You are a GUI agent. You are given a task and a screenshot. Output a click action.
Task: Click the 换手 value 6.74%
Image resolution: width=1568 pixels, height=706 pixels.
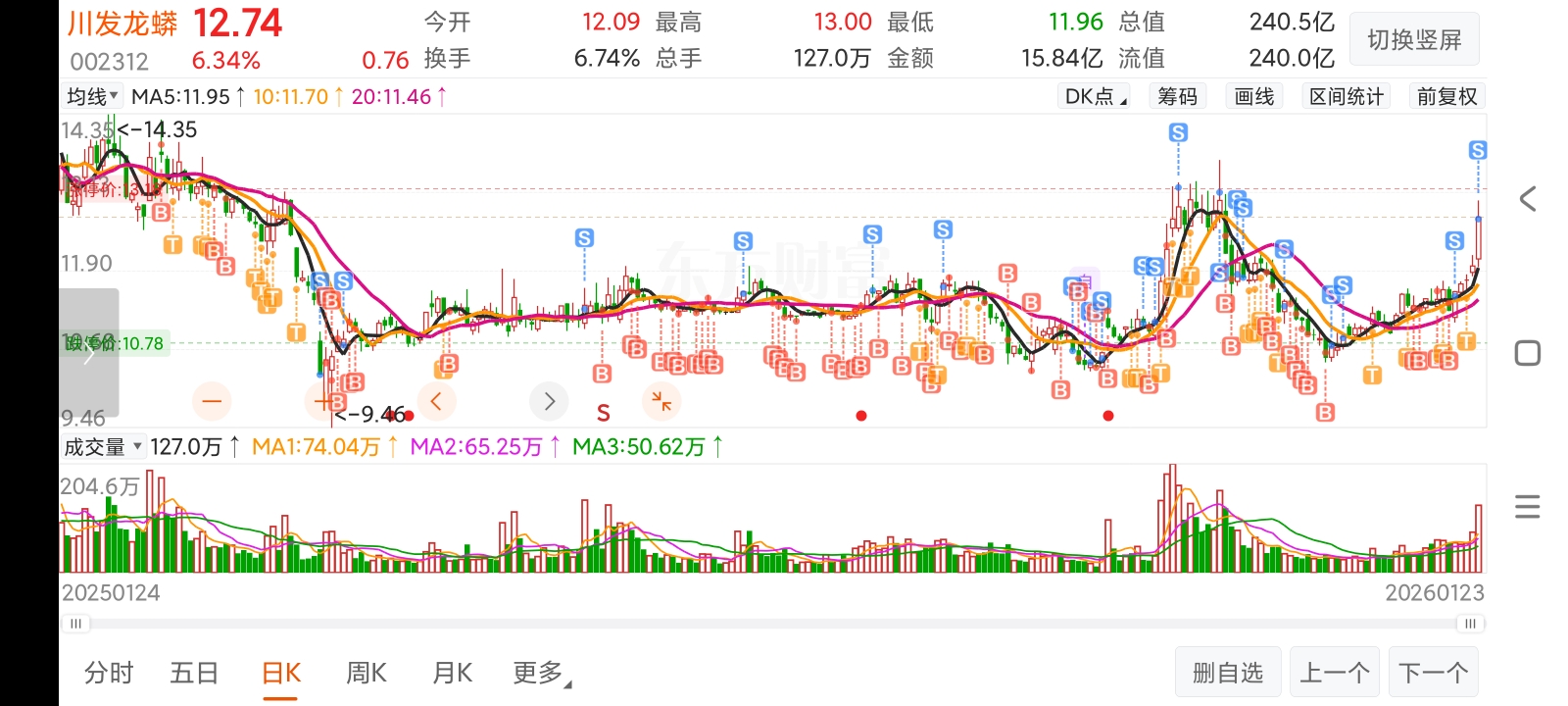coord(607,59)
